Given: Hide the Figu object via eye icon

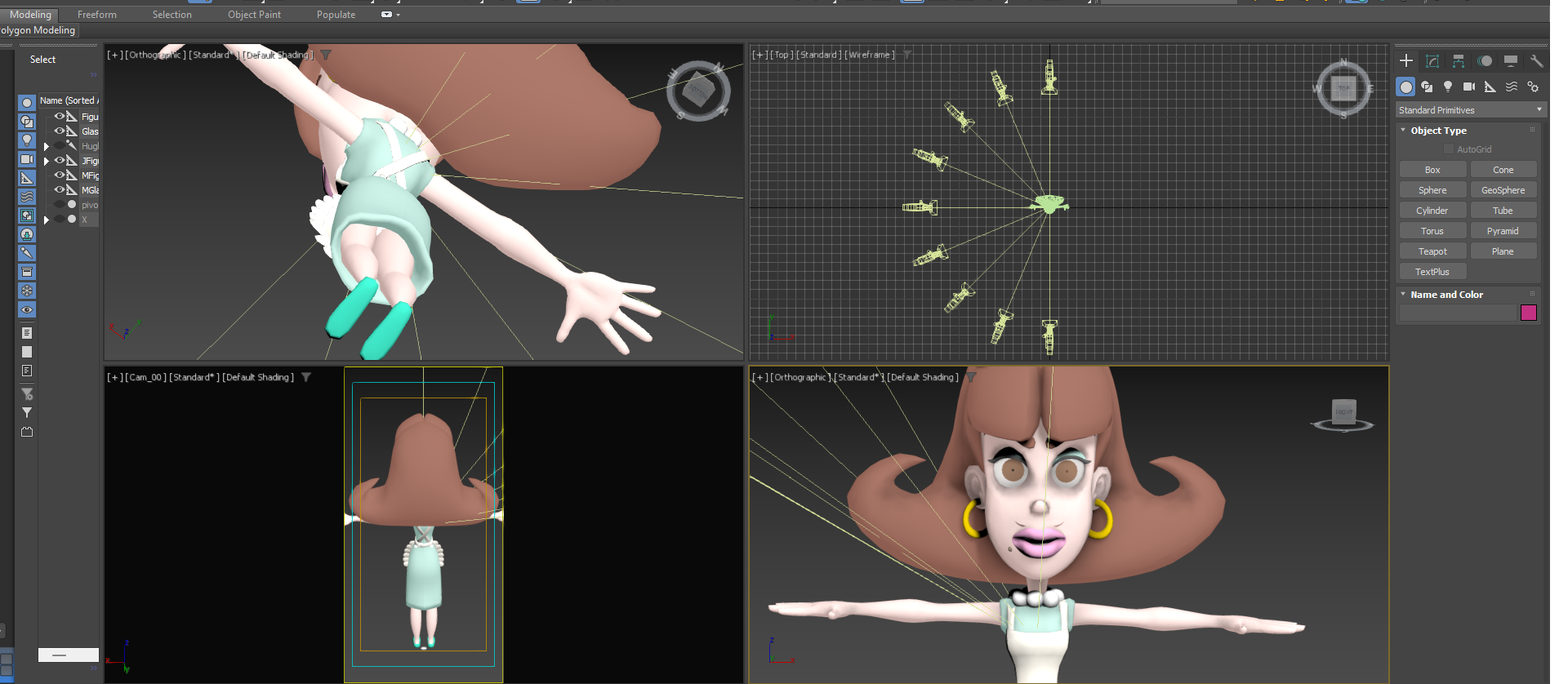Looking at the screenshot, I should click(59, 116).
